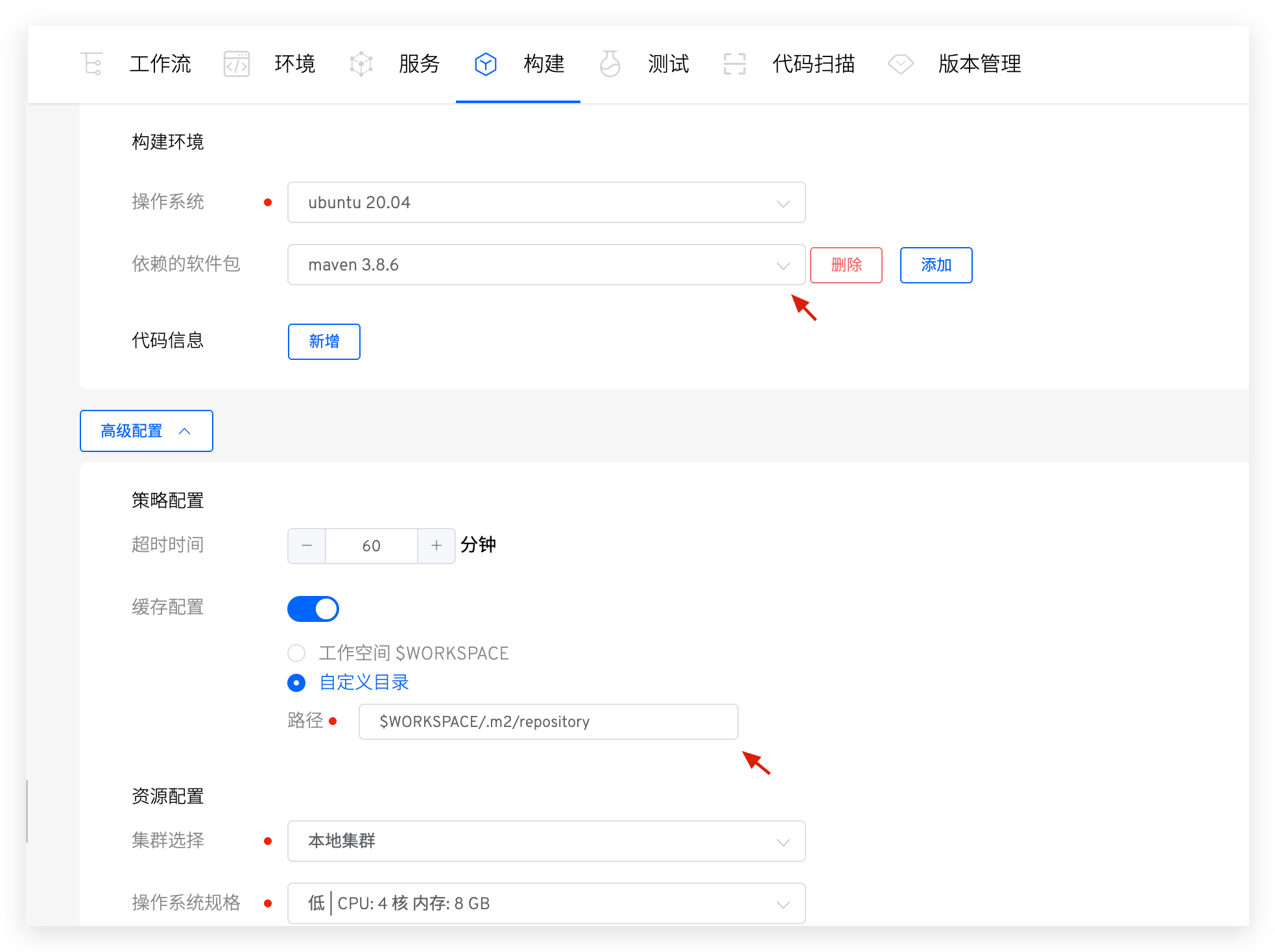Click the services cube icon
This screenshot has width=1275, height=952.
[361, 64]
